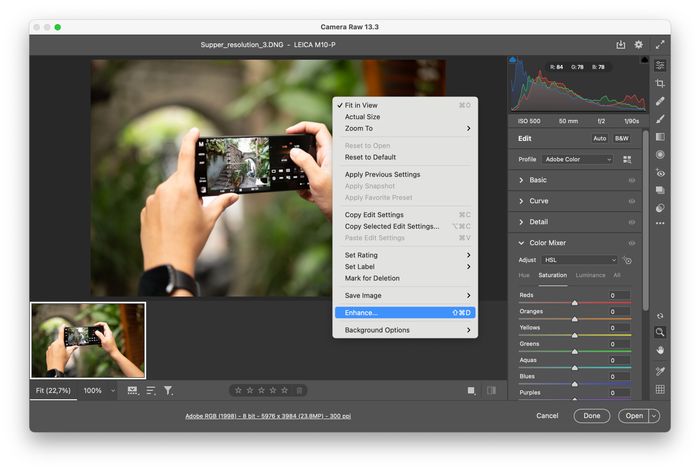Open the Profile Adobe Color dropdown
This screenshot has height=471, width=700.
578,159
